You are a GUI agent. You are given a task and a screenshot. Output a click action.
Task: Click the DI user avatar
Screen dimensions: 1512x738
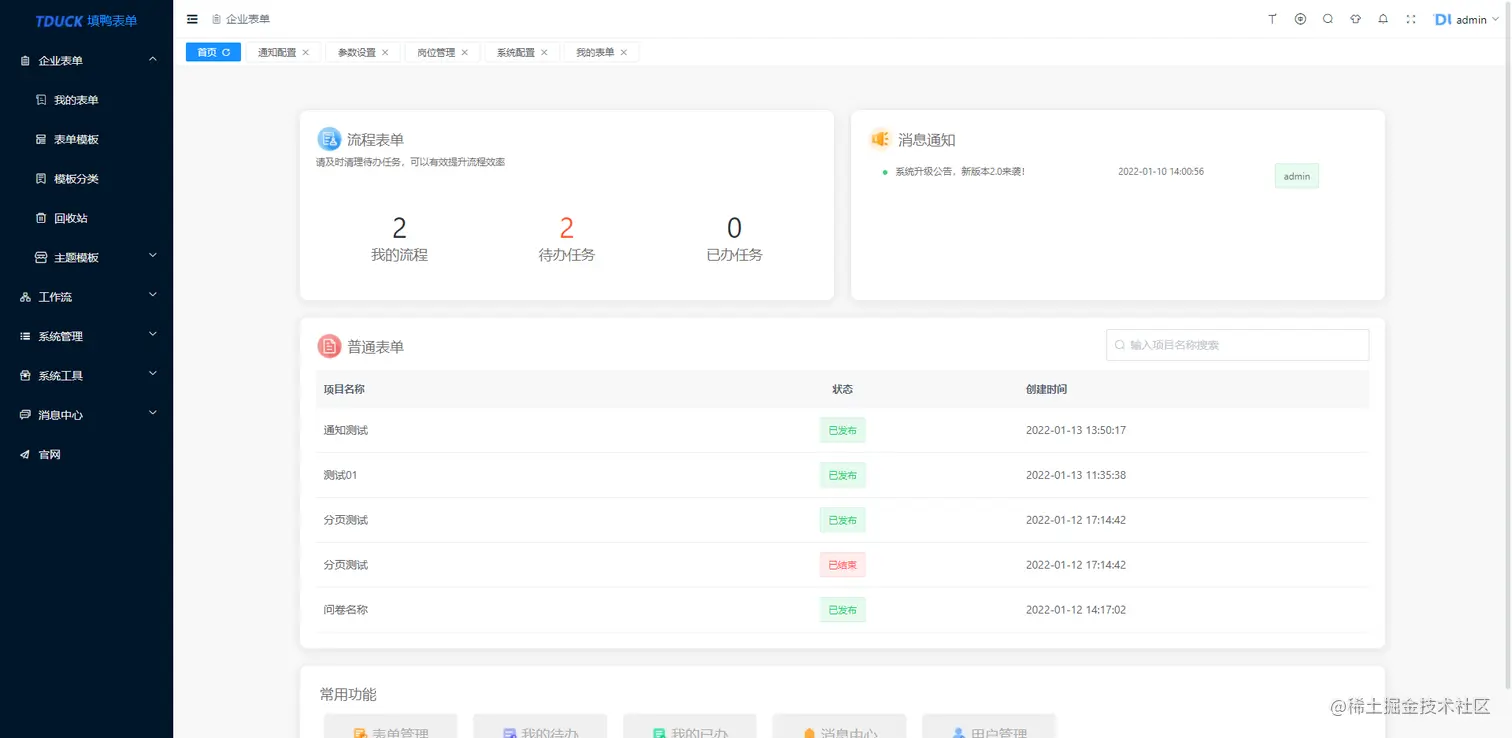click(1442, 19)
